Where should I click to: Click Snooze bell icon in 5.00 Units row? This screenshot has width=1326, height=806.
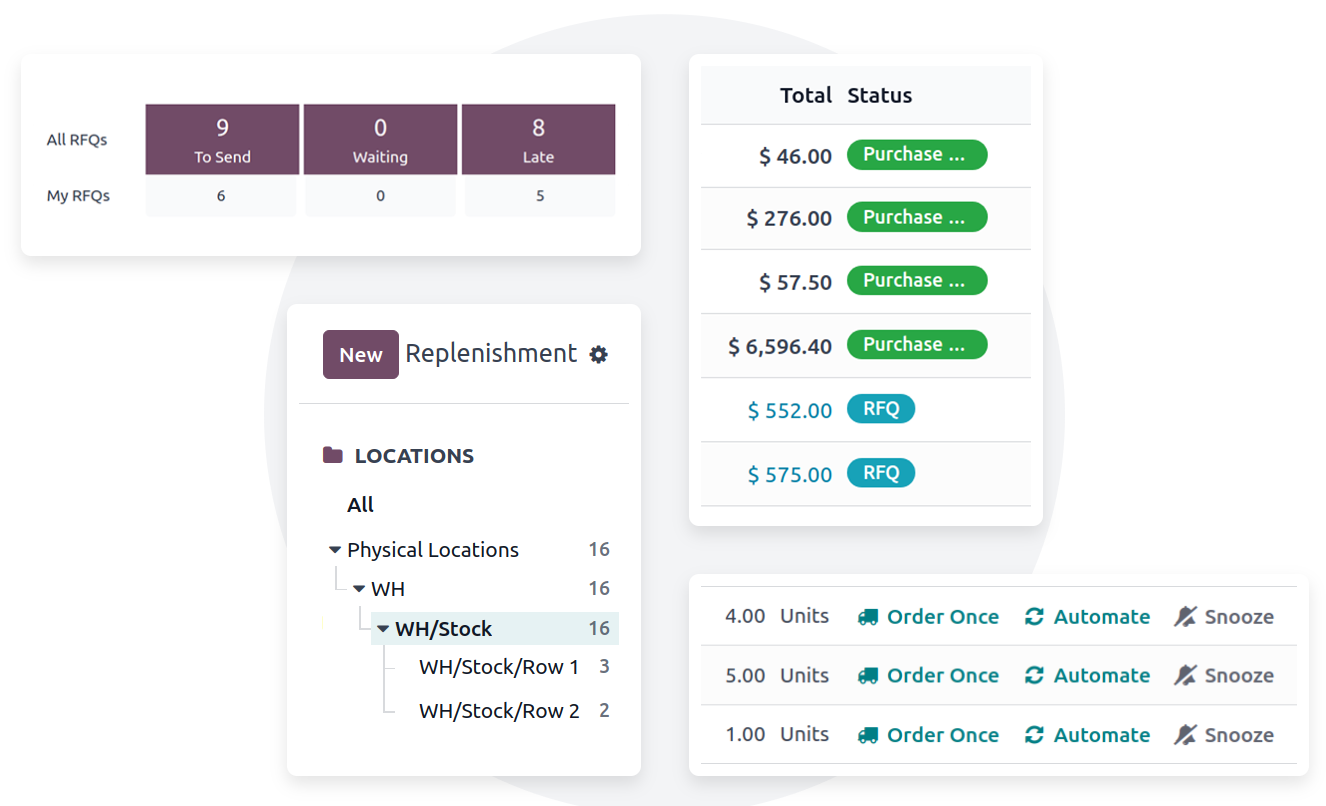pyautogui.click(x=1185, y=676)
